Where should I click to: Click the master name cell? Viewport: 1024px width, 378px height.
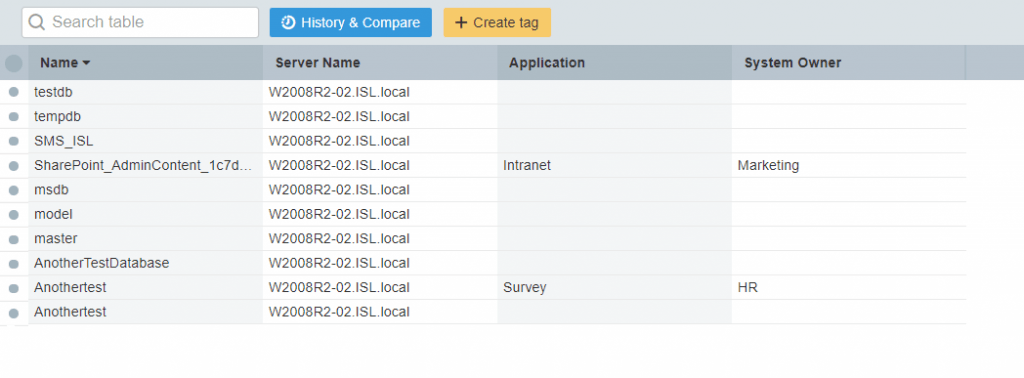pyautogui.click(x=145, y=239)
